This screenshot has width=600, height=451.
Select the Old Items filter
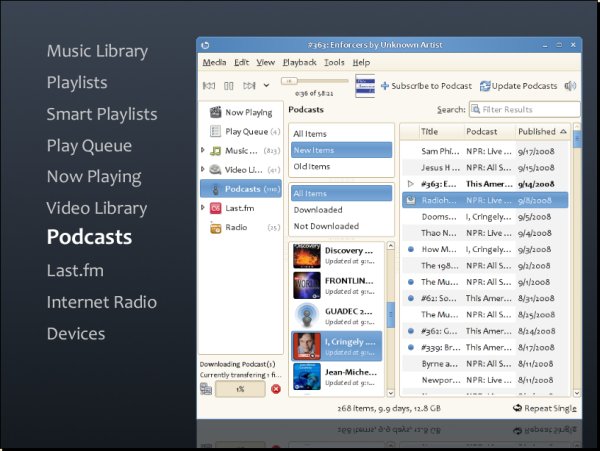[341, 166]
